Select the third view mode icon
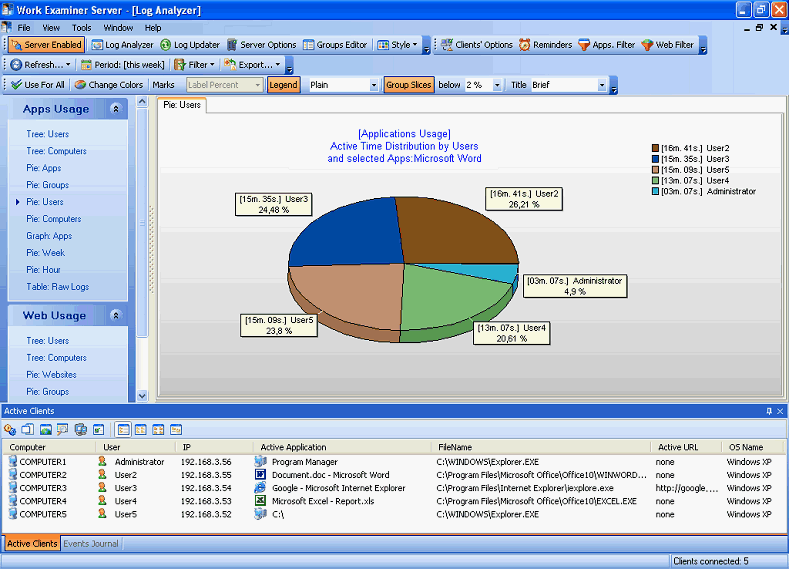The image size is (789, 569). point(158,430)
